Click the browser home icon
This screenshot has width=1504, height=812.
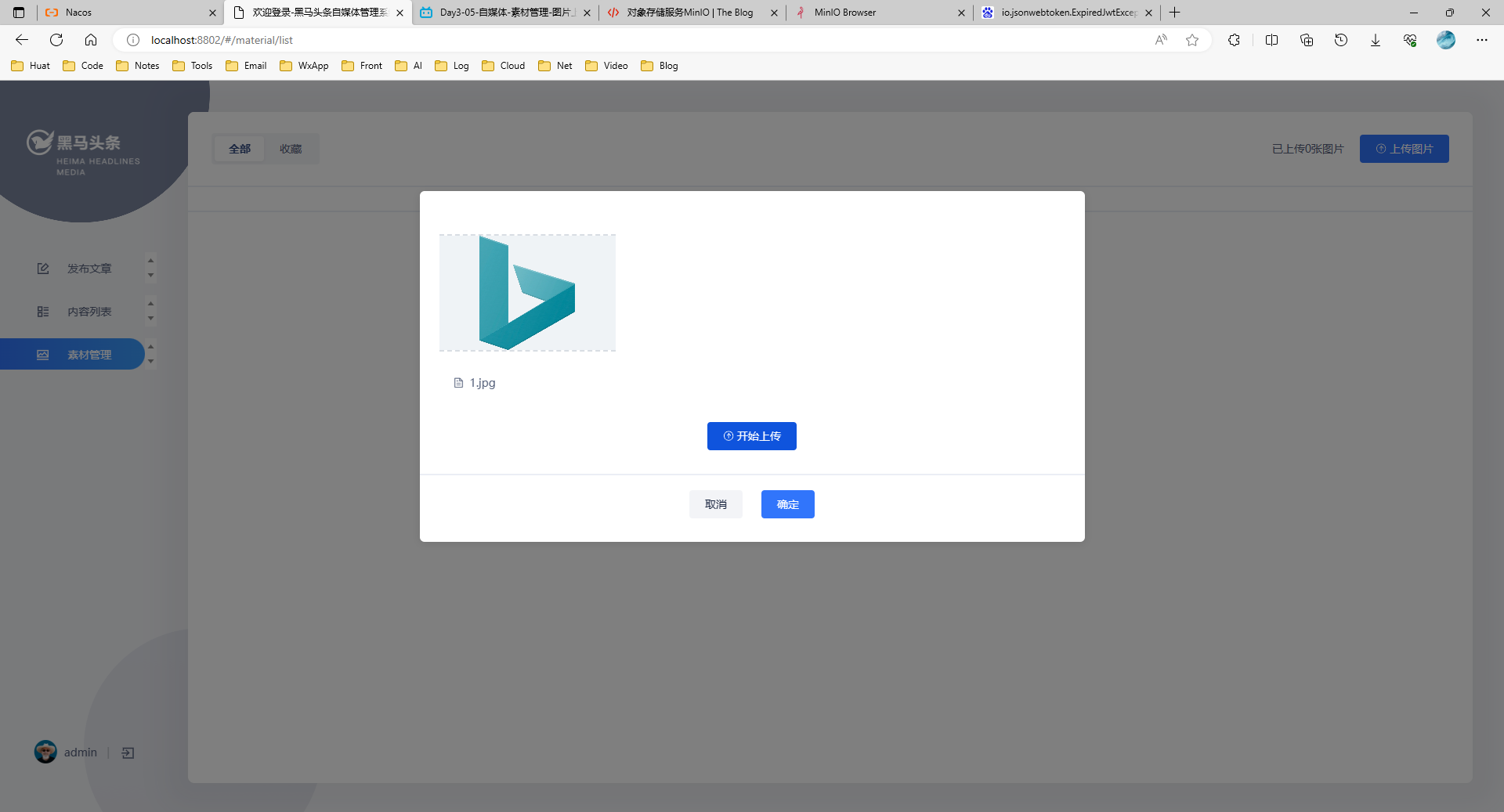(91, 40)
